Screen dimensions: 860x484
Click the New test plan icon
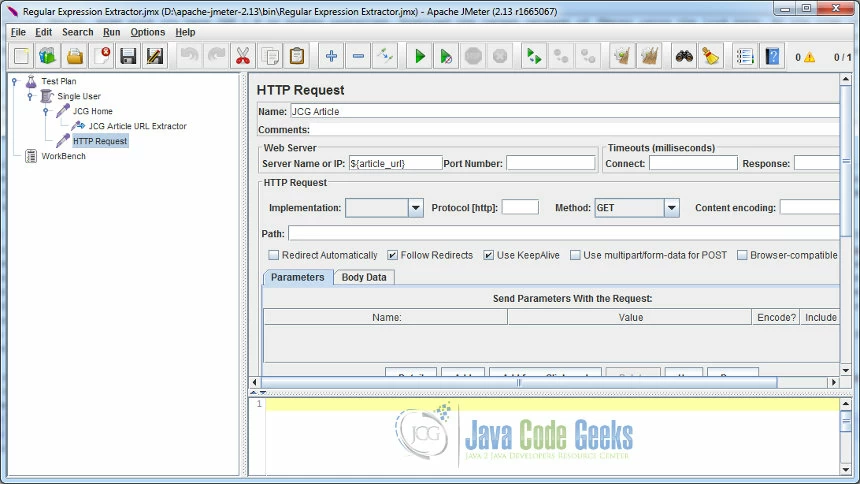(x=21, y=56)
